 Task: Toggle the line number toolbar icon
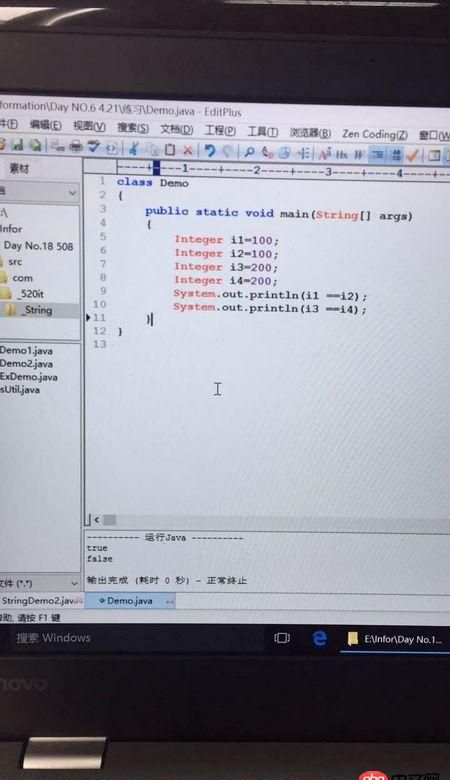coord(396,156)
